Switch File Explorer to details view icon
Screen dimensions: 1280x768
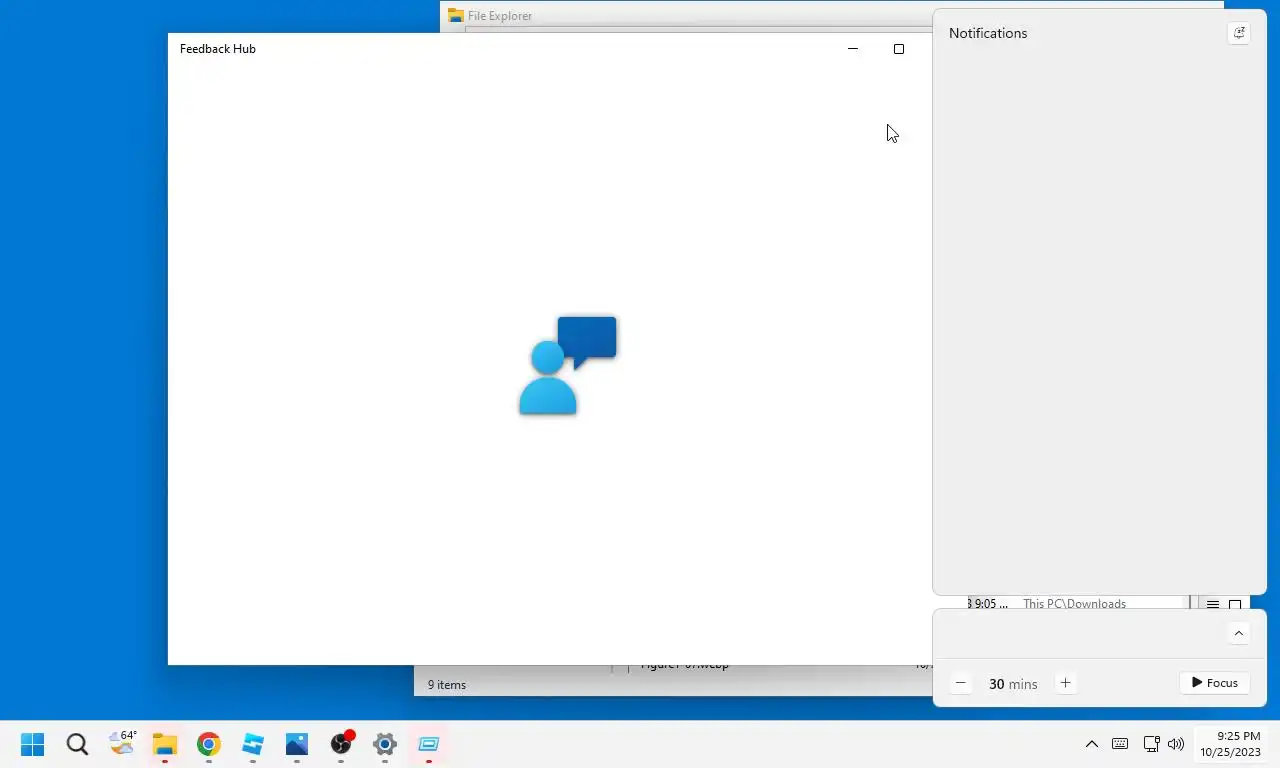click(1212, 604)
